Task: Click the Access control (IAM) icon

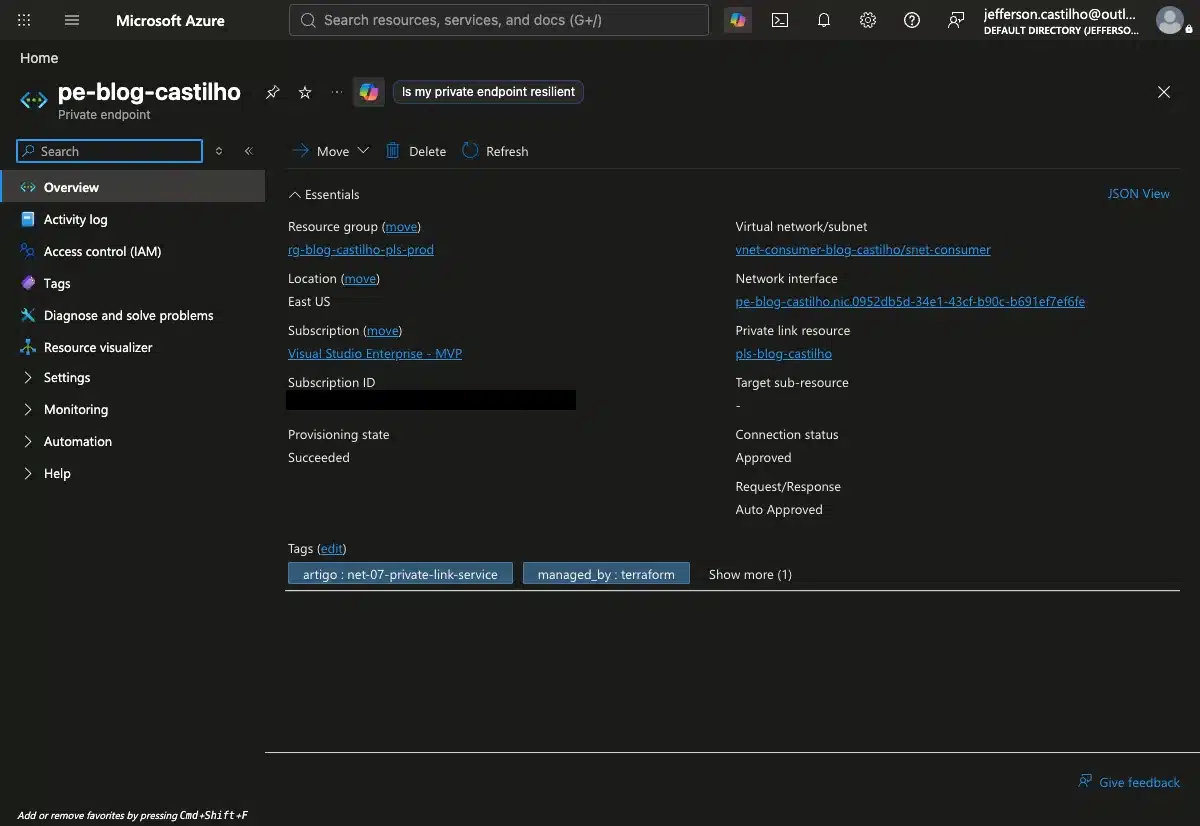Action: coord(28,252)
